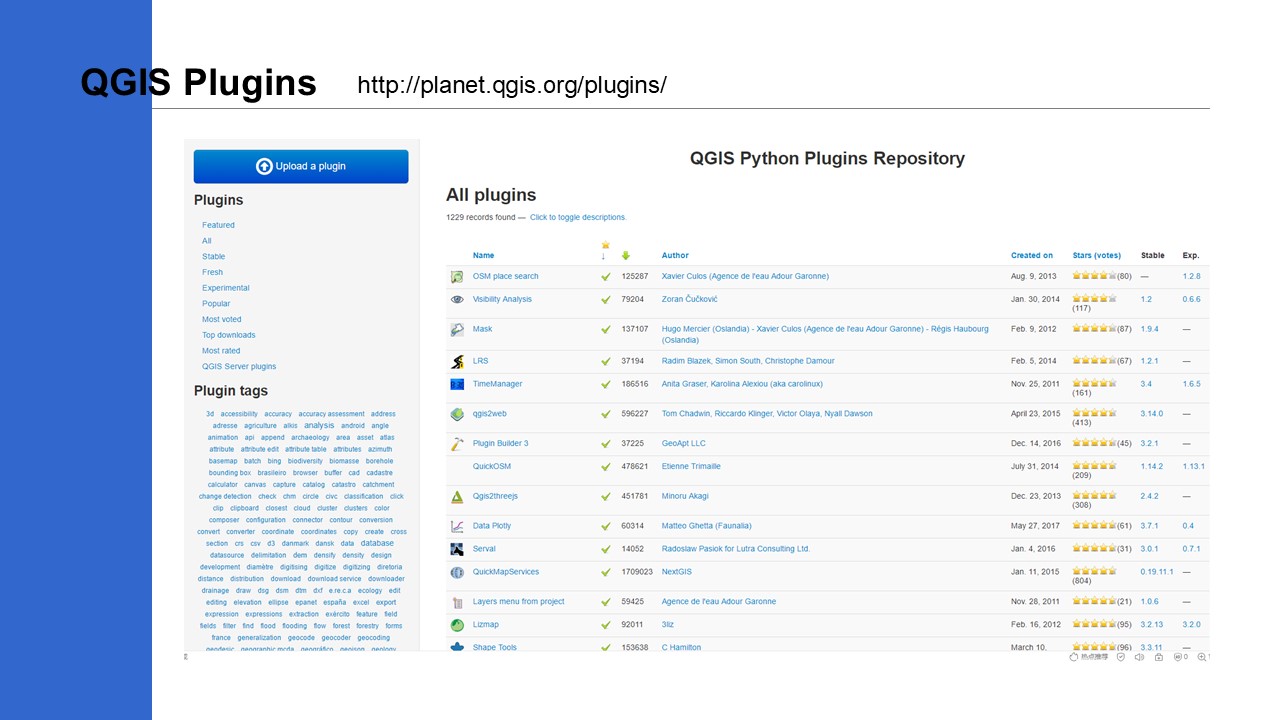Click the QuickMapServices globe icon
Screen dimensions: 1280x720
(457, 572)
